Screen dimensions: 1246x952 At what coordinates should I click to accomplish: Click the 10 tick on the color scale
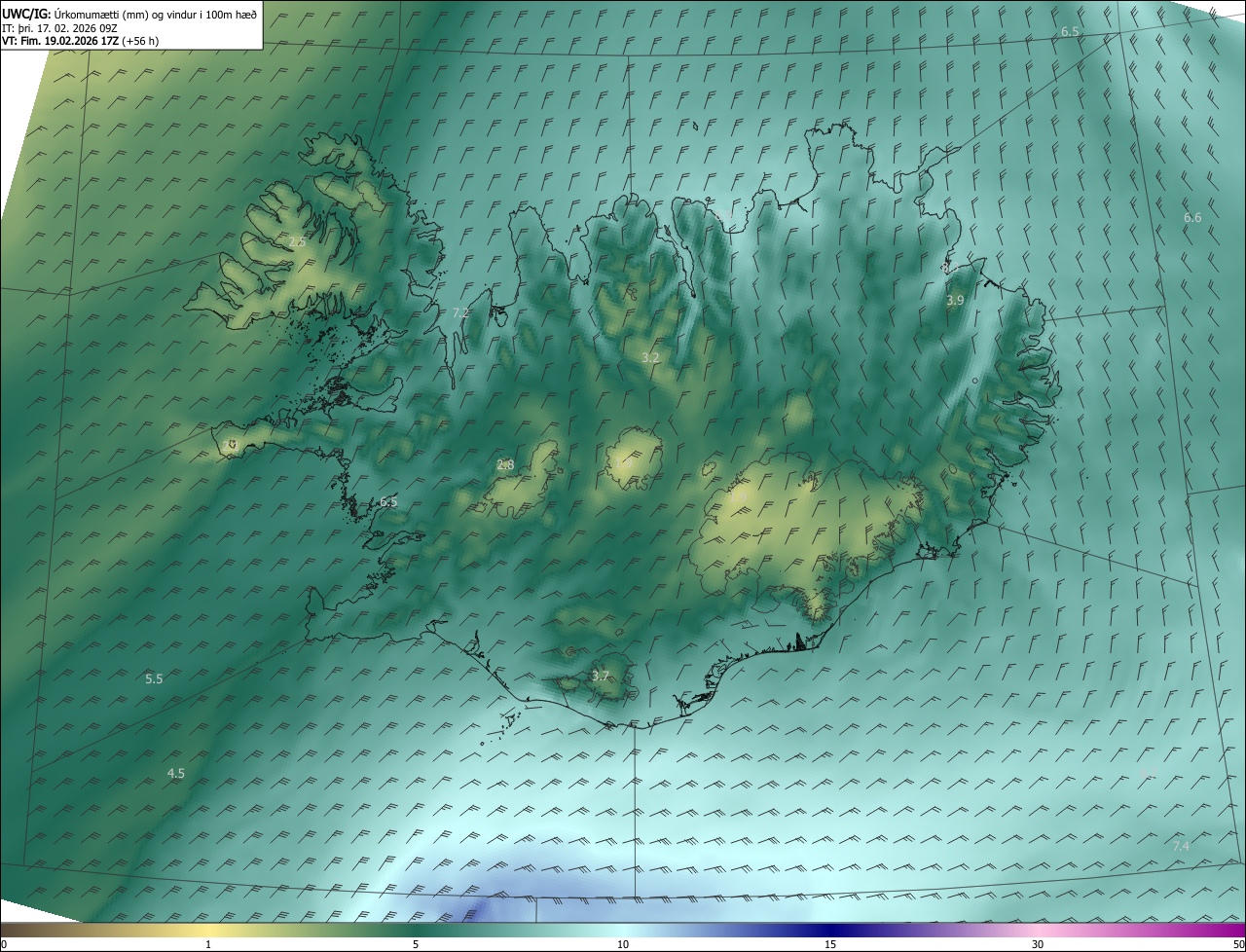click(x=623, y=944)
